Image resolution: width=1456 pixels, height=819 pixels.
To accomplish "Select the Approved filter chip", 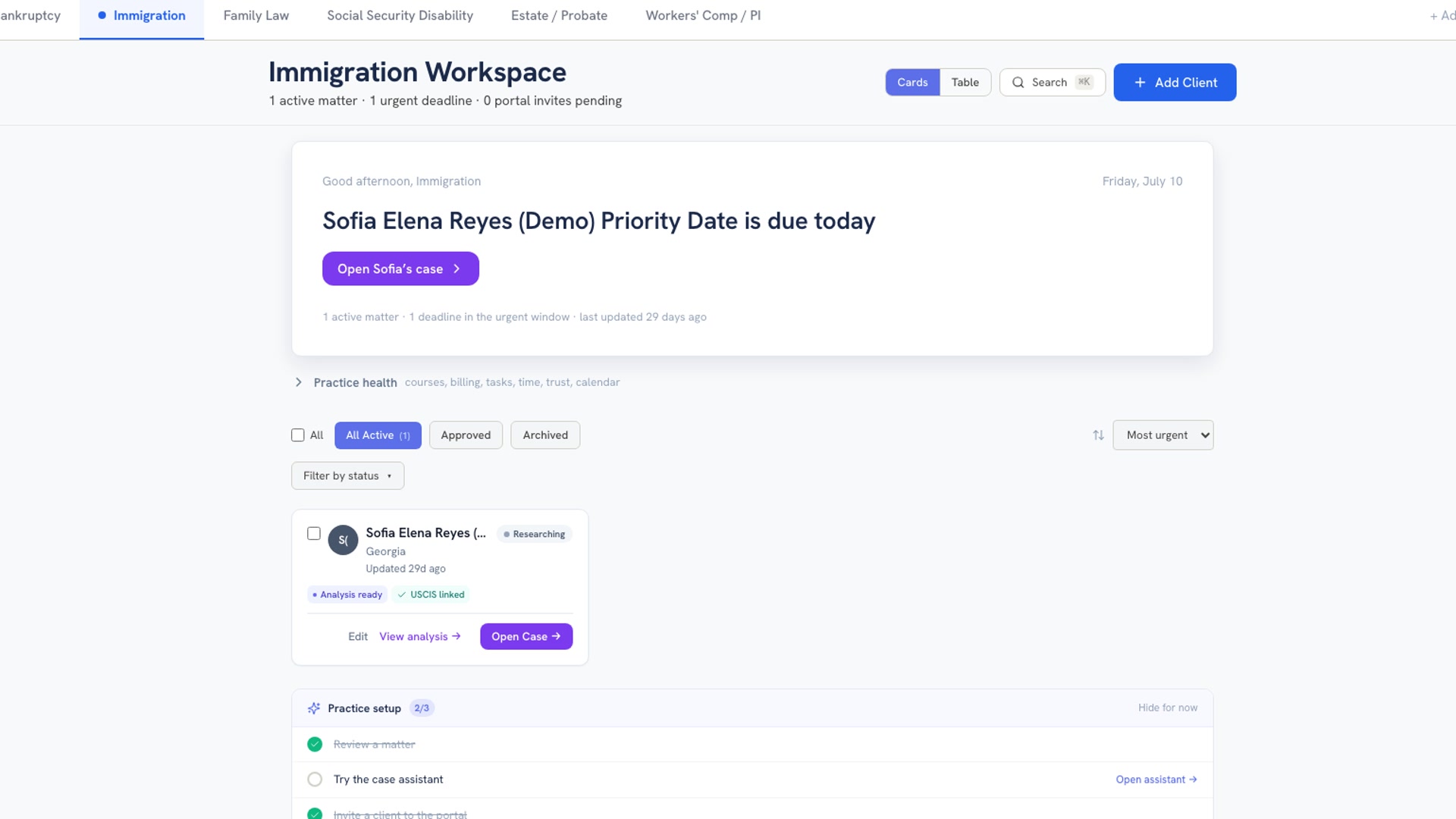I will [x=466, y=435].
